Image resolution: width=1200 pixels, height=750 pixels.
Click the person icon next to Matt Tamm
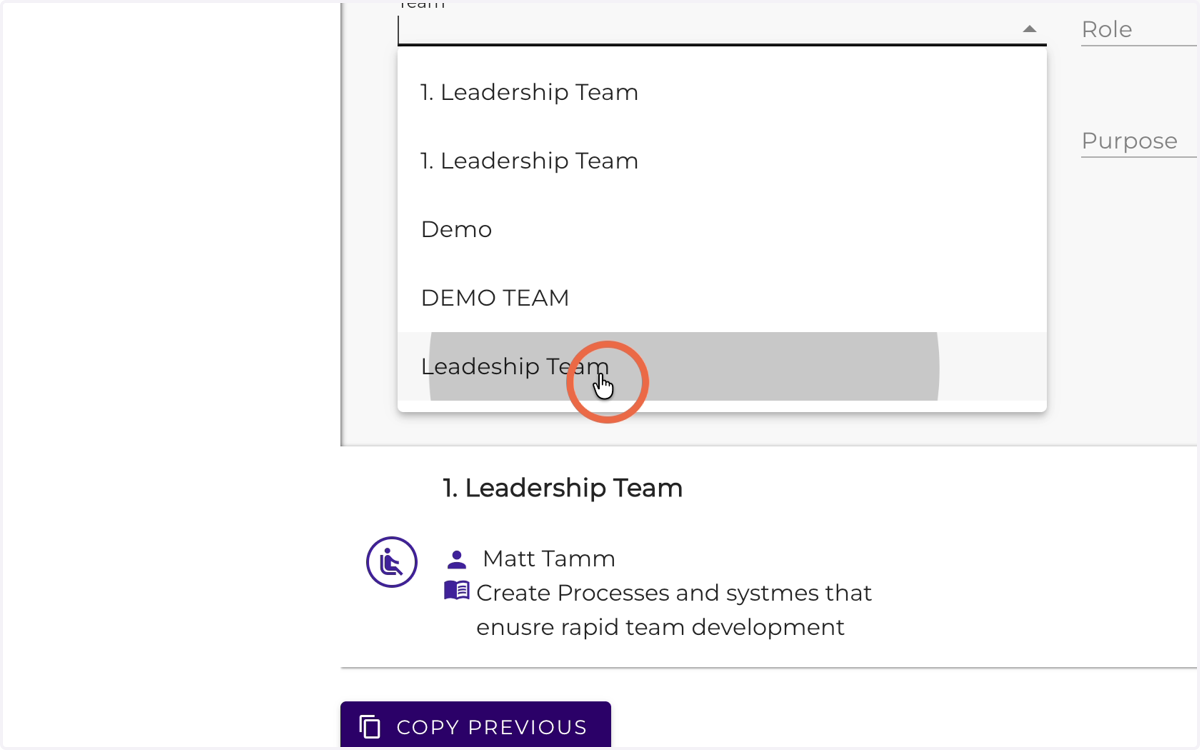[457, 559]
